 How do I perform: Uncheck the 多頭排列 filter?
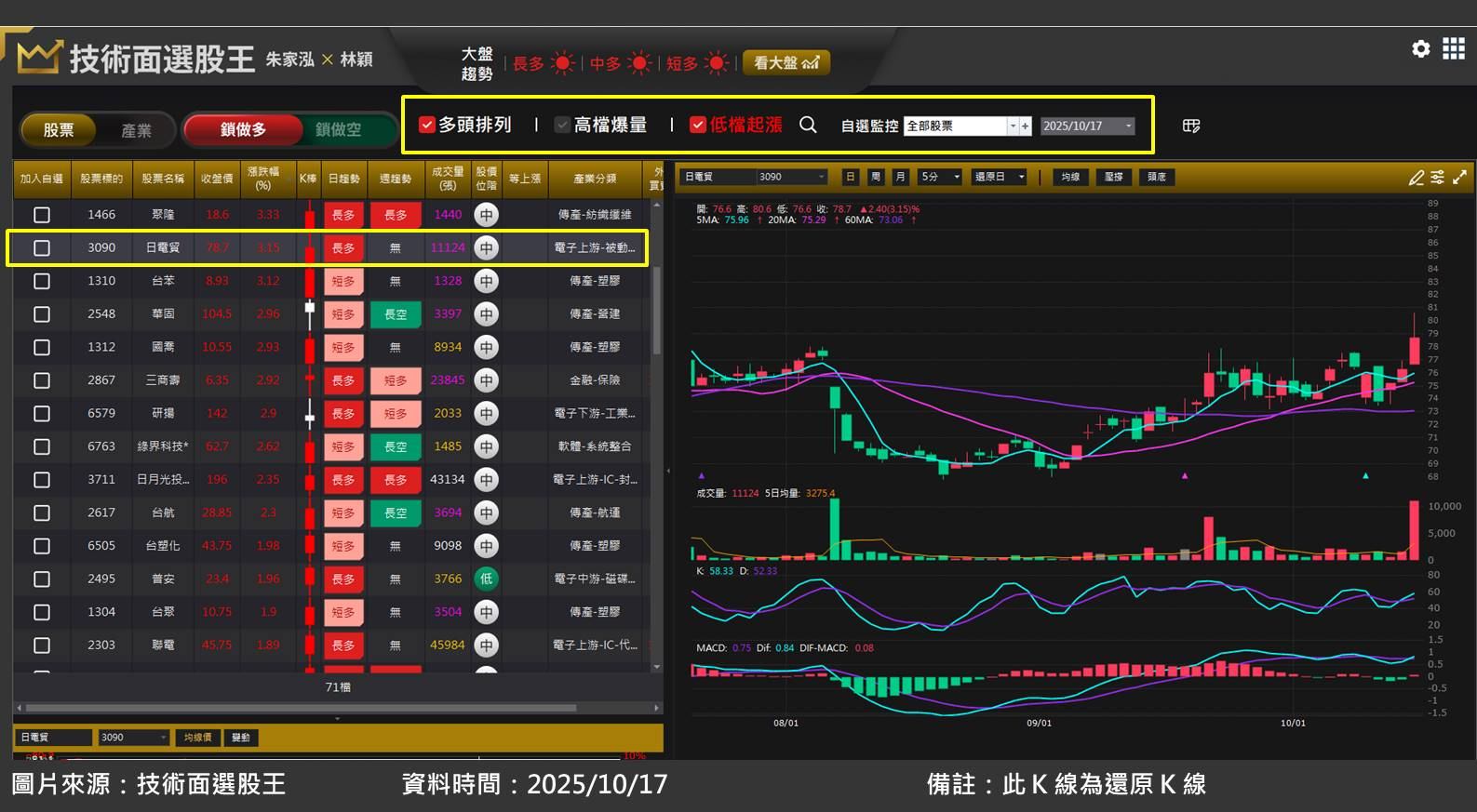click(427, 125)
